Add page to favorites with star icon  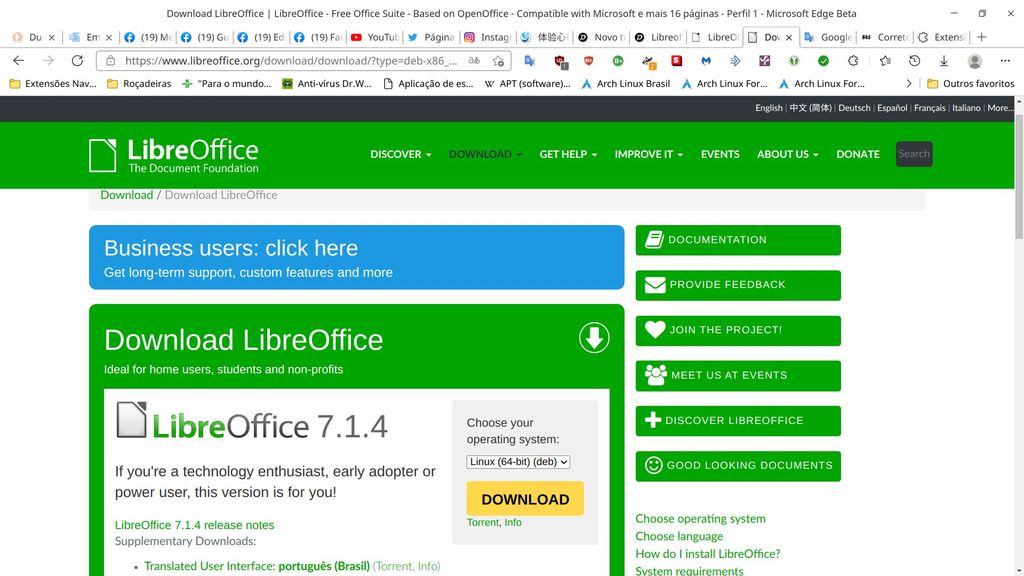(498, 61)
